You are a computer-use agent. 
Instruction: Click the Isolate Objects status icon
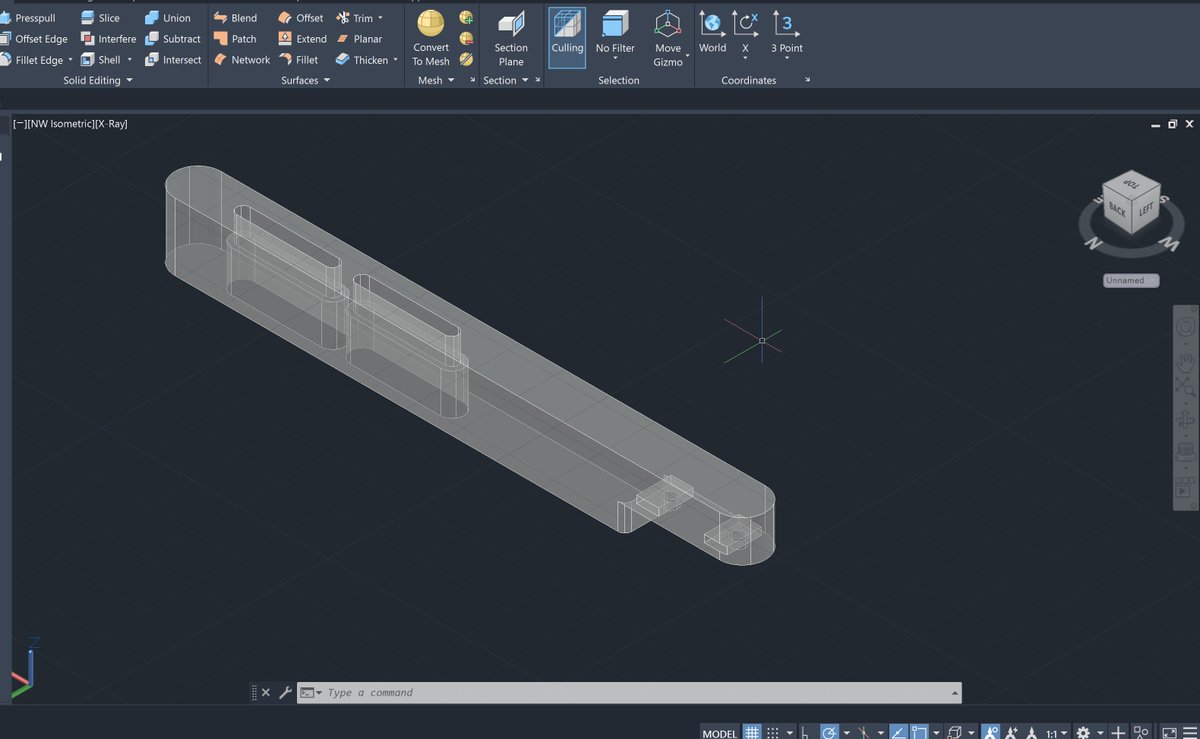click(x=1140, y=733)
